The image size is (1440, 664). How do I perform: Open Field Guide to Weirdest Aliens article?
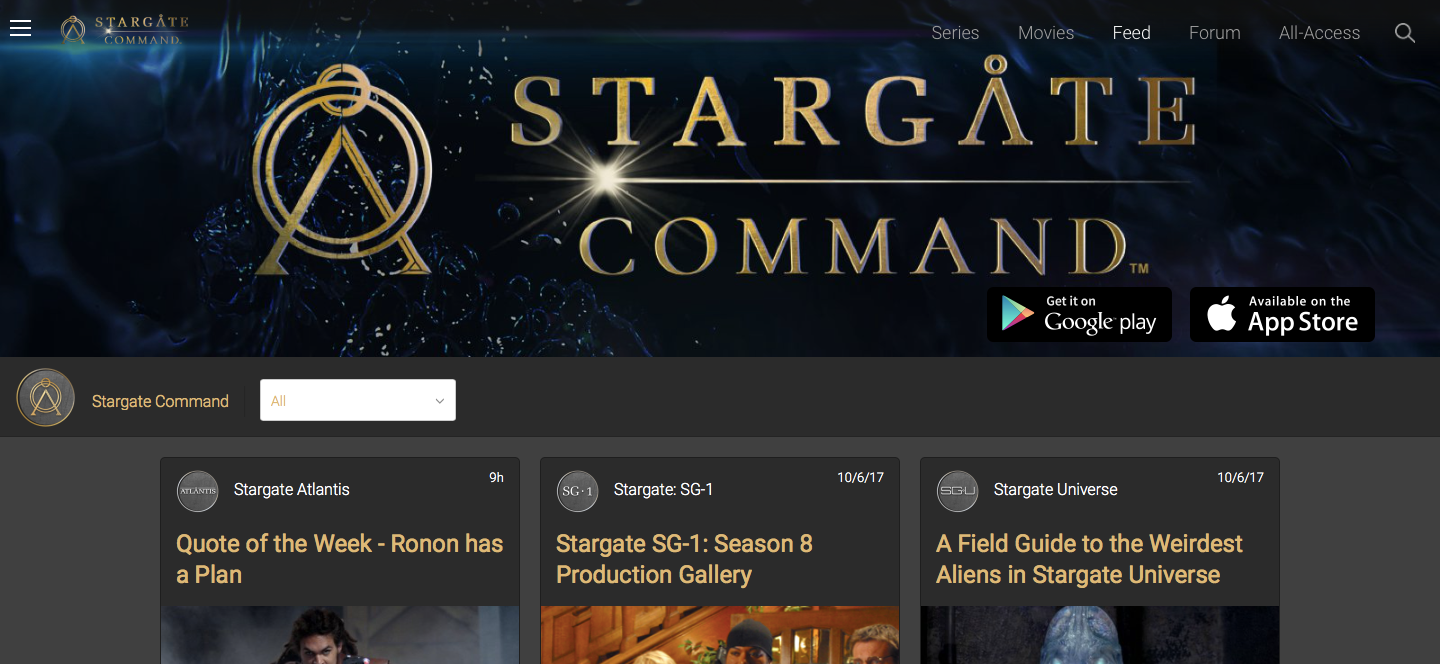click(x=1089, y=559)
